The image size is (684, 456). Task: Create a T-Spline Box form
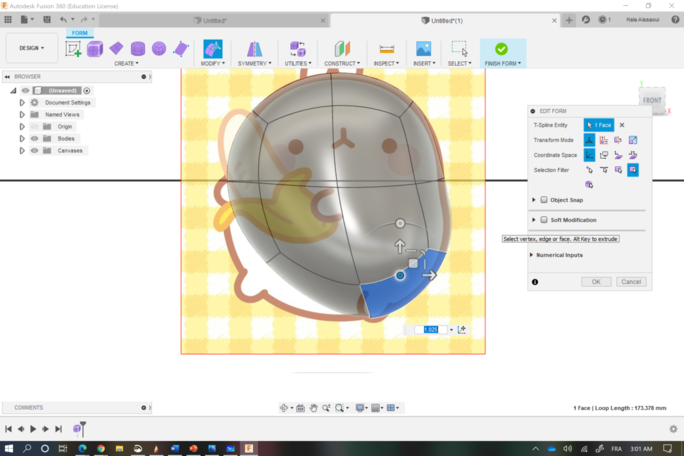pos(95,48)
